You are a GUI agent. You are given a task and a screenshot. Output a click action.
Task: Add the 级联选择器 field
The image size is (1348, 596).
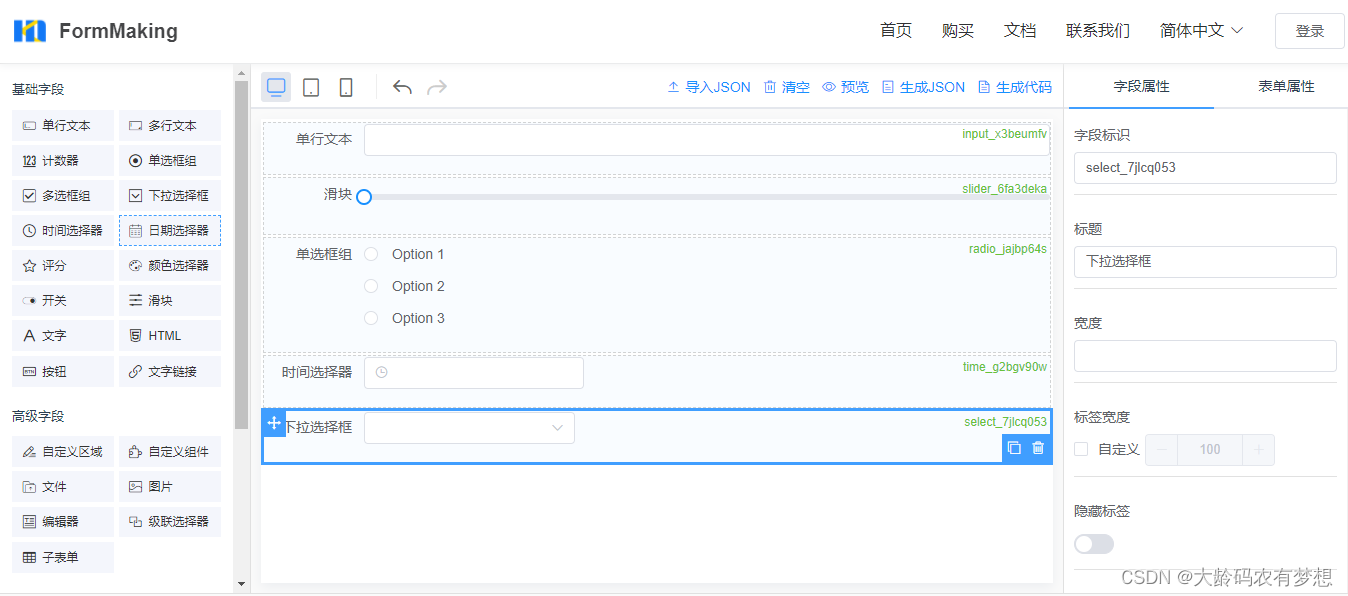coord(170,522)
